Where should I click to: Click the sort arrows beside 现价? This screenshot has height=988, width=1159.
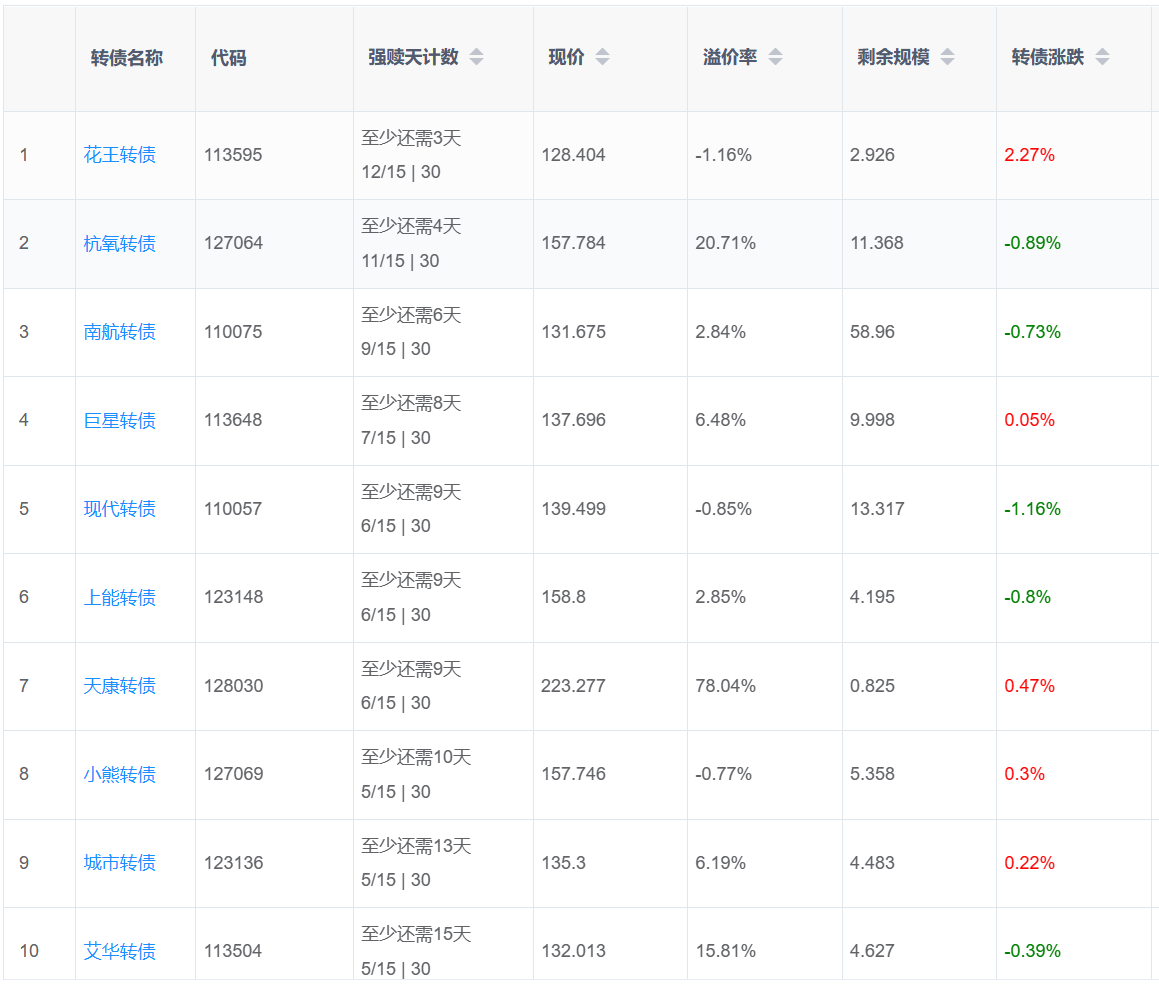point(602,58)
